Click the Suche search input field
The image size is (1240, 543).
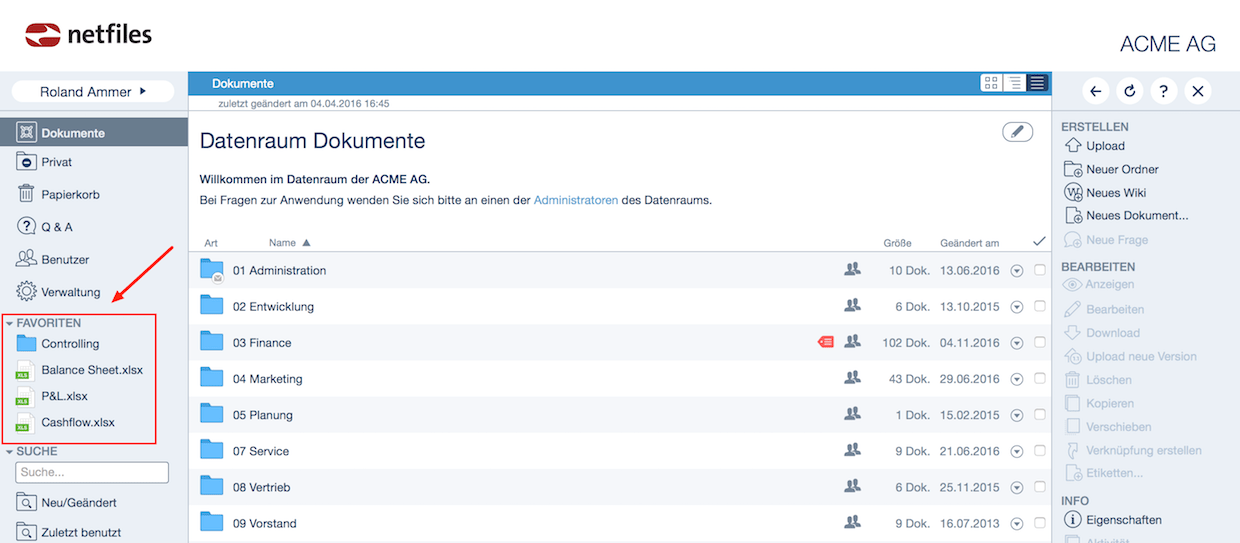[92, 472]
